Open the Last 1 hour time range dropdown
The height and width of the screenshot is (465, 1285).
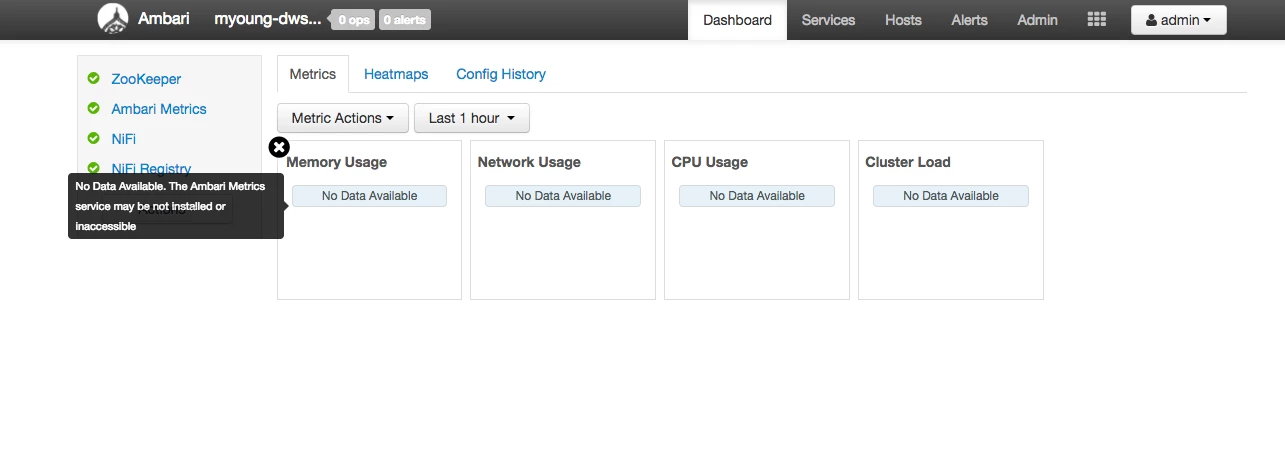point(472,118)
